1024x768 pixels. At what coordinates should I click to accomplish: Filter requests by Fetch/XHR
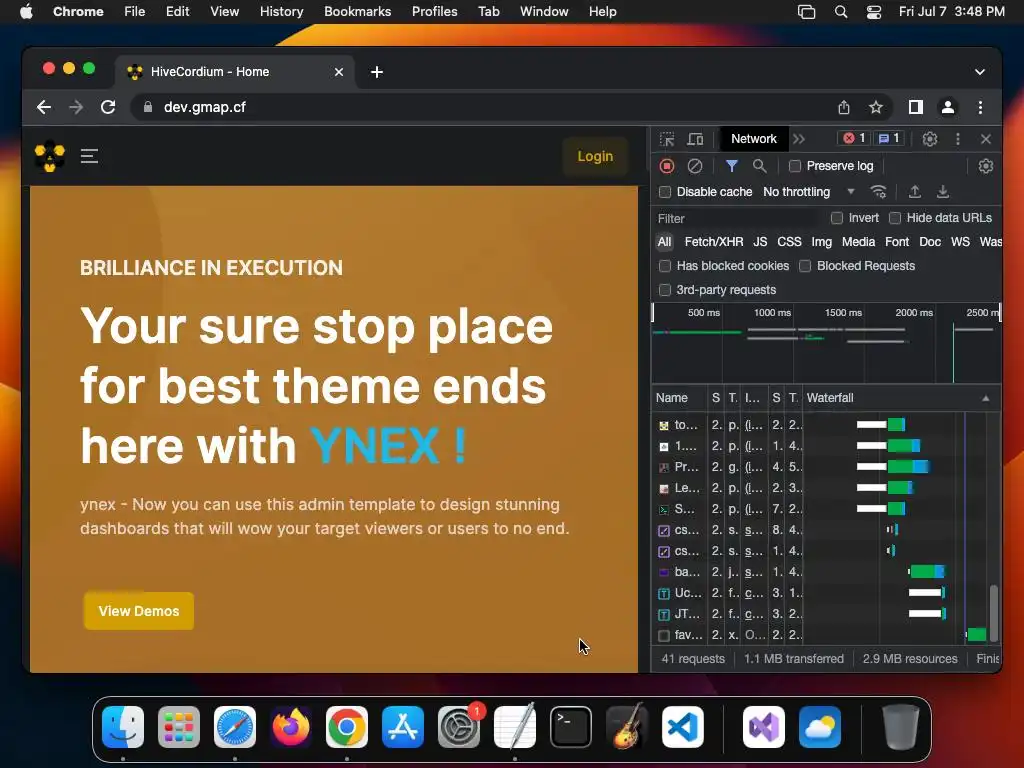(714, 242)
